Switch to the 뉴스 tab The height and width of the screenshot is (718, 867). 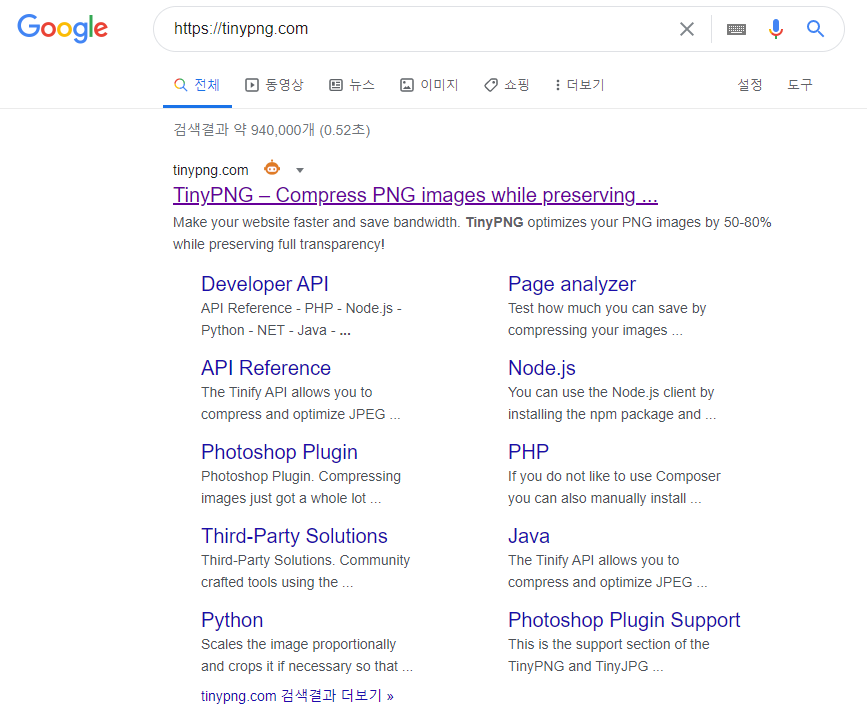(x=352, y=85)
